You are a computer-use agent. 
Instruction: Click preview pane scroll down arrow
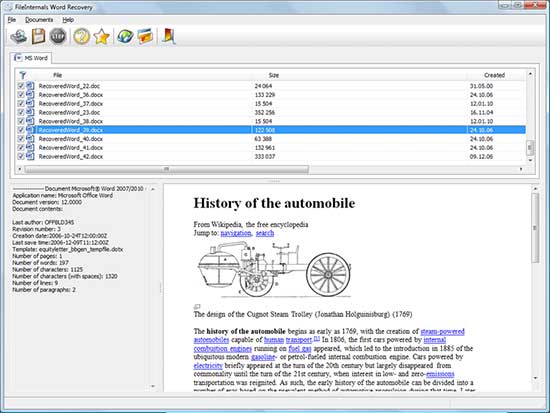tap(535, 378)
